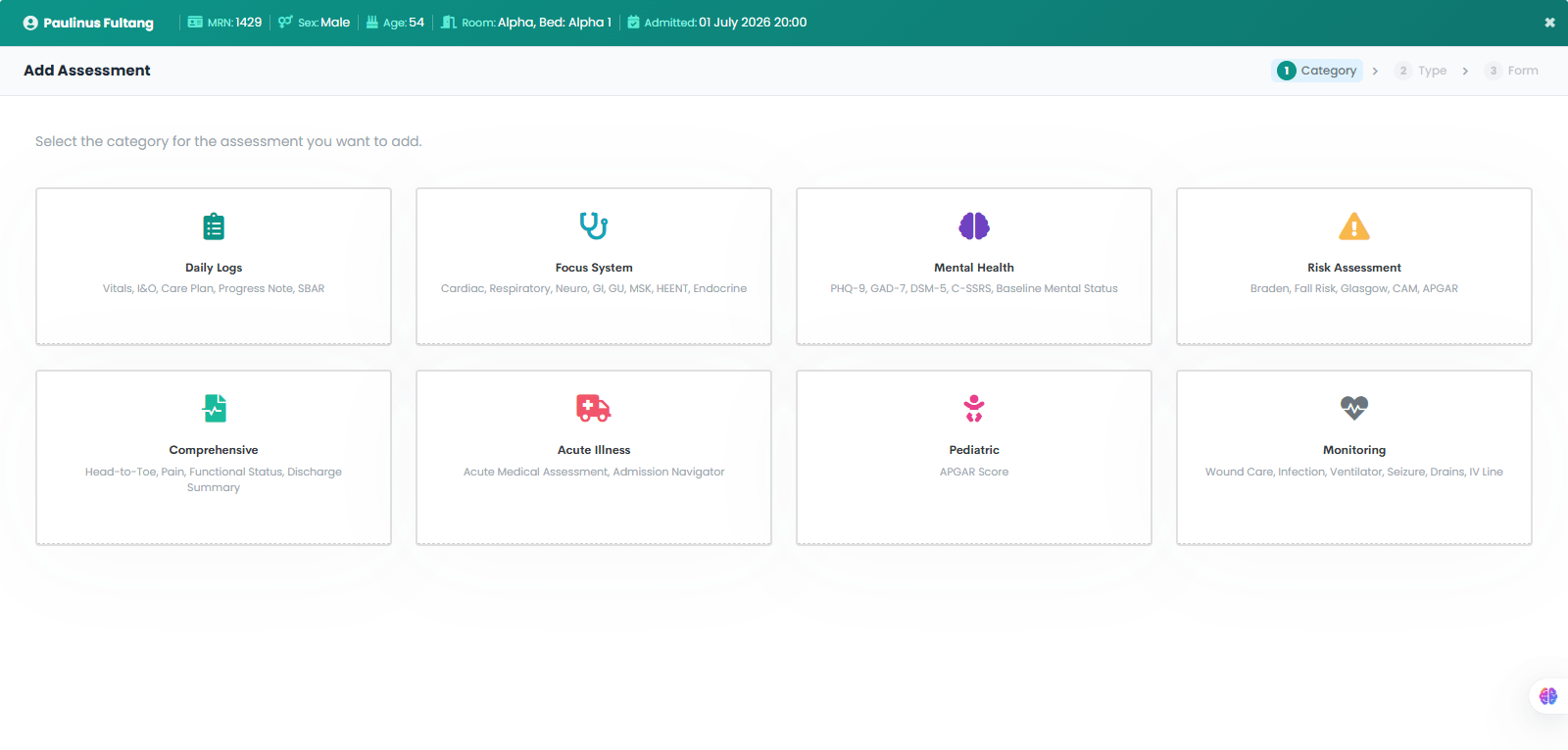
Task: Click the 'Select the category' instruction text
Action: coord(228,141)
